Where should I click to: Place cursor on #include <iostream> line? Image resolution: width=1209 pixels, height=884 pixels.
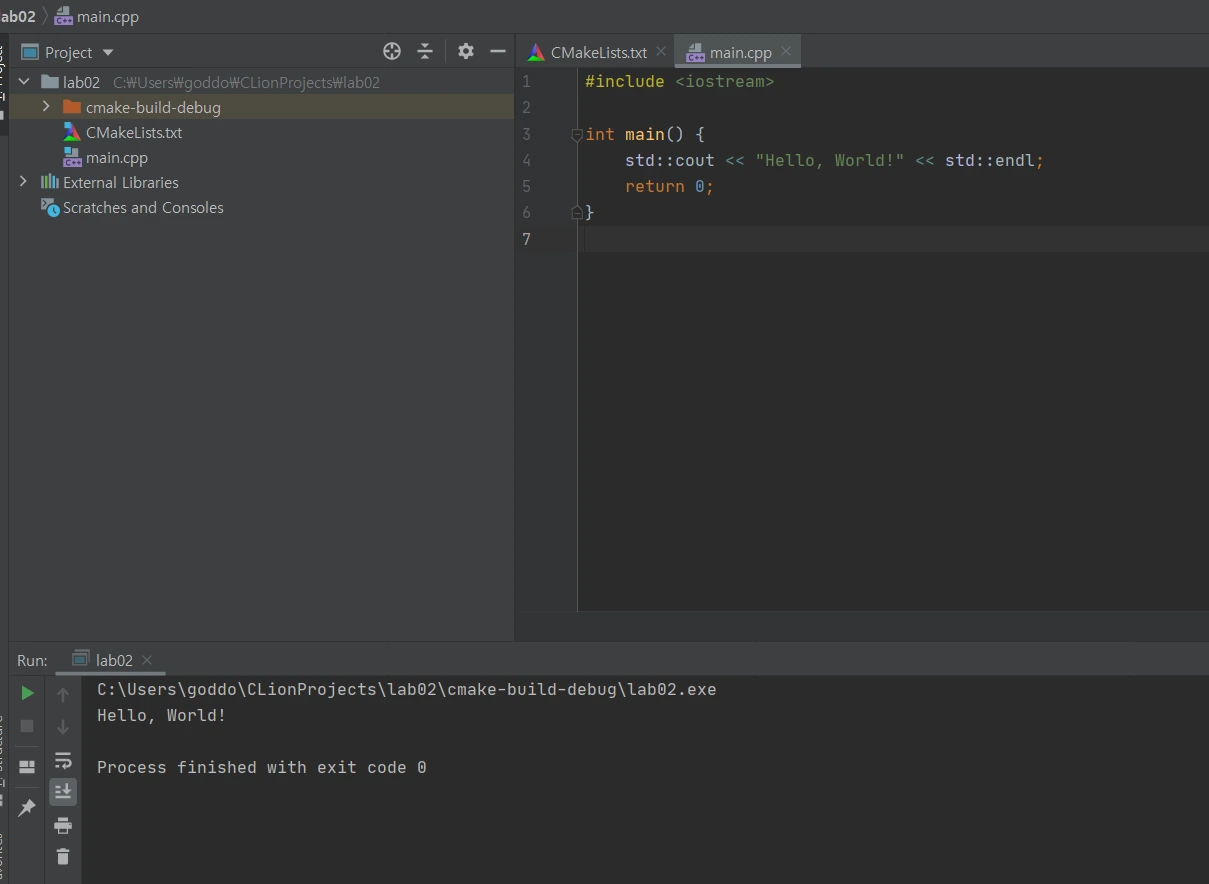680,82
